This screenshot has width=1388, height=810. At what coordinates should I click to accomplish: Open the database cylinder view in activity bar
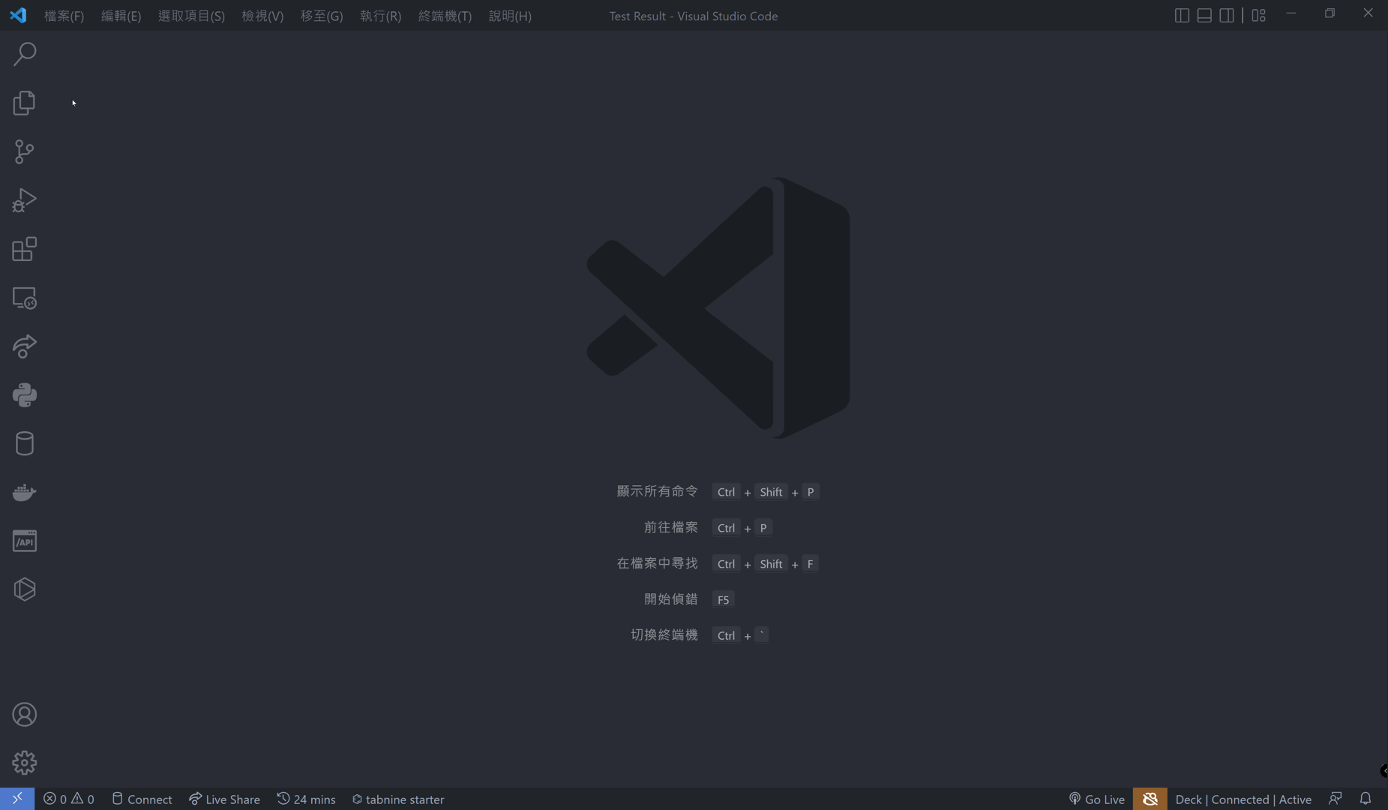click(24, 443)
